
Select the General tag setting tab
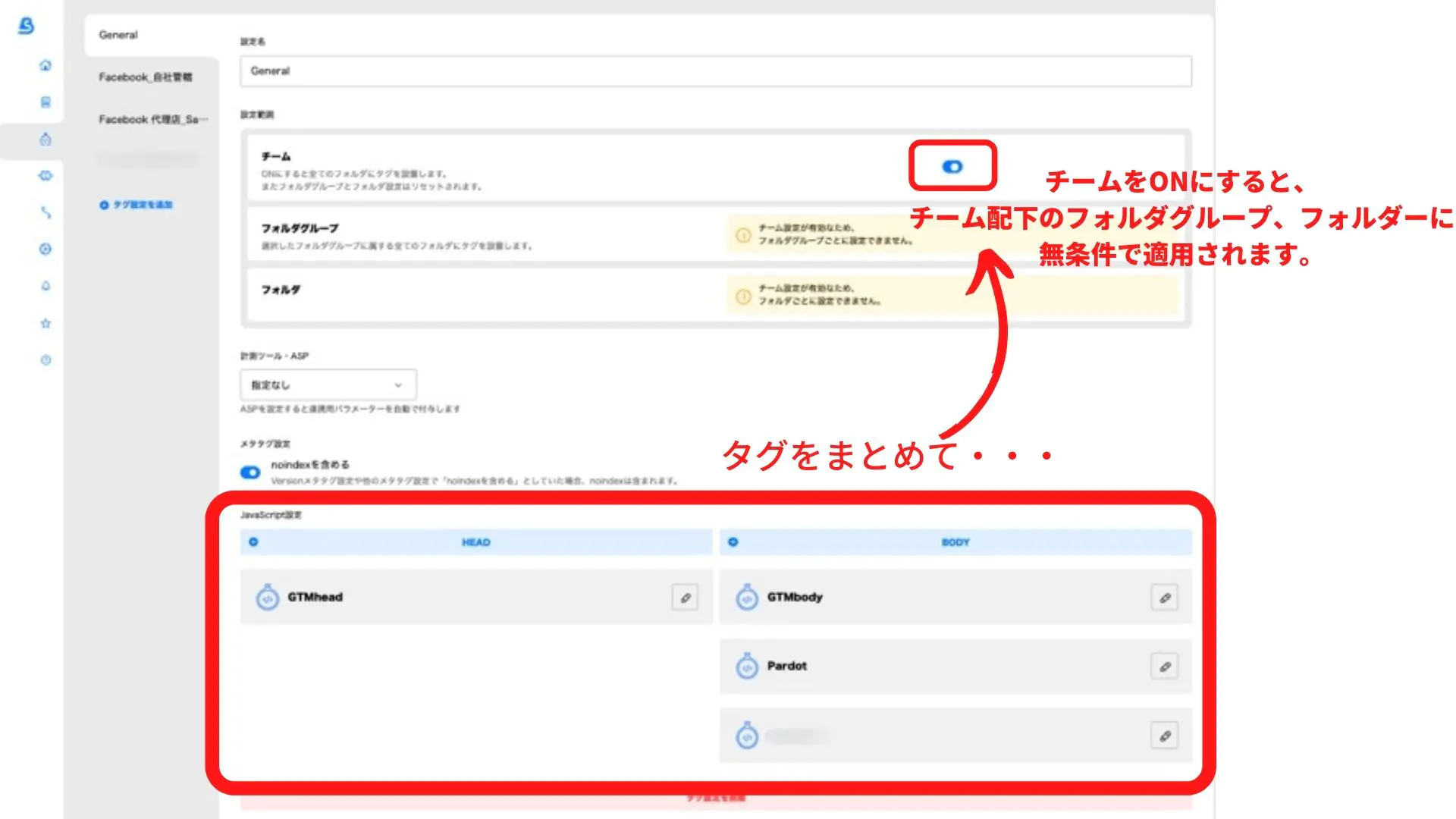click(151, 35)
